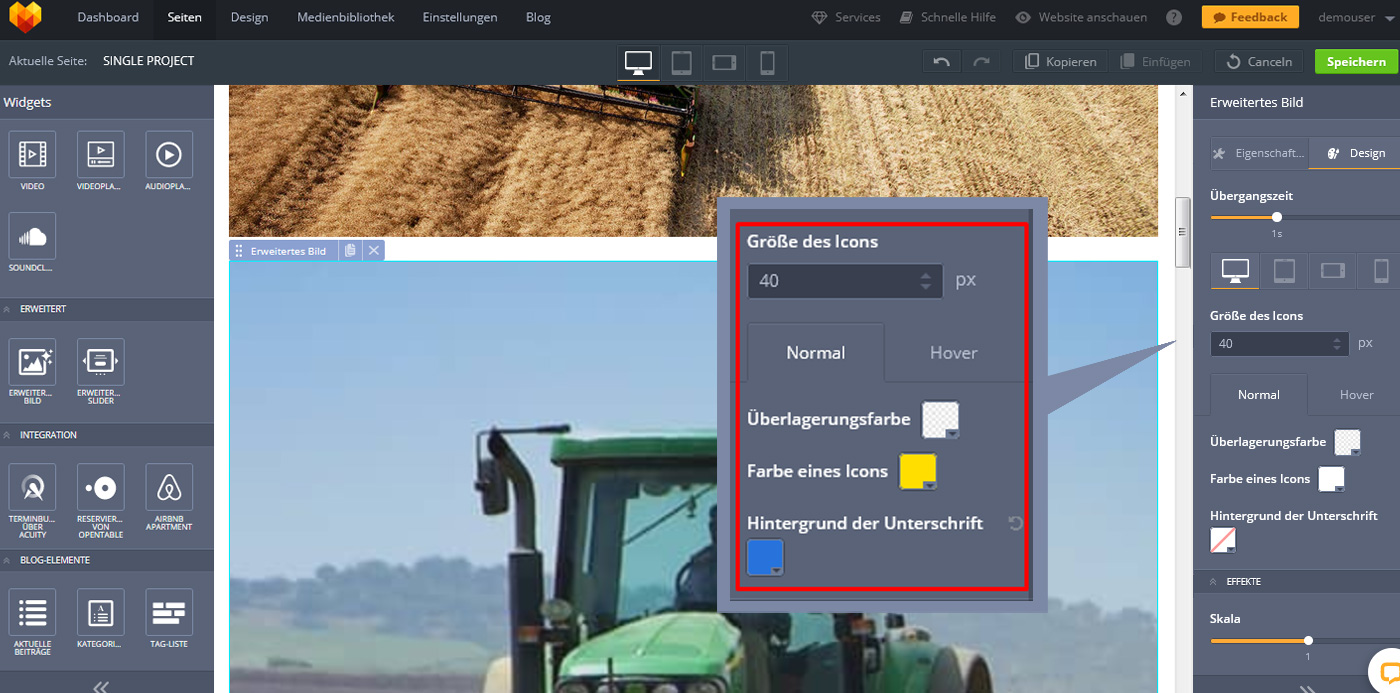This screenshot has width=1400, height=693.
Task: Click the green Speichern button
Action: [x=1355, y=62]
